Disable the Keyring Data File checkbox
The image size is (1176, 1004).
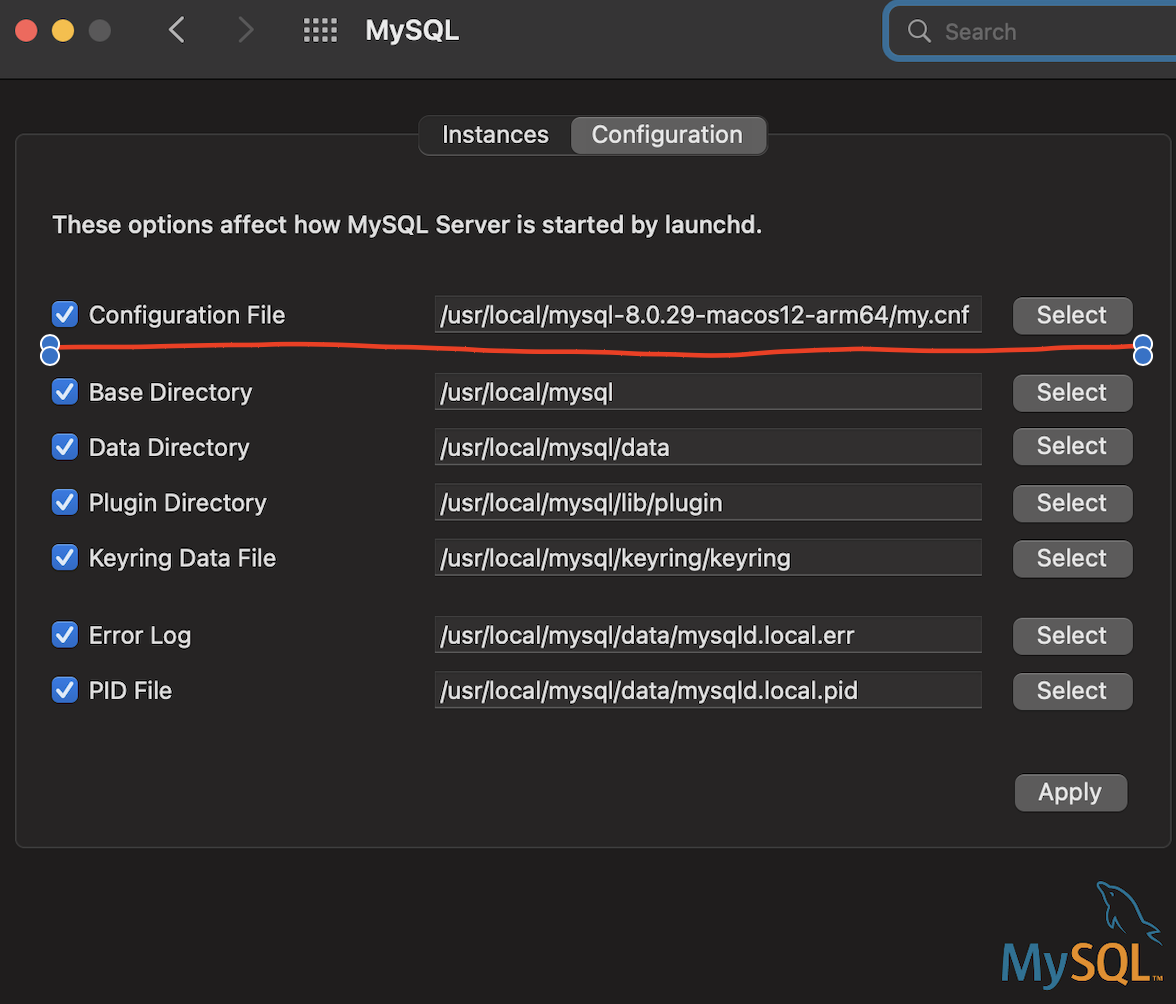click(x=65, y=558)
